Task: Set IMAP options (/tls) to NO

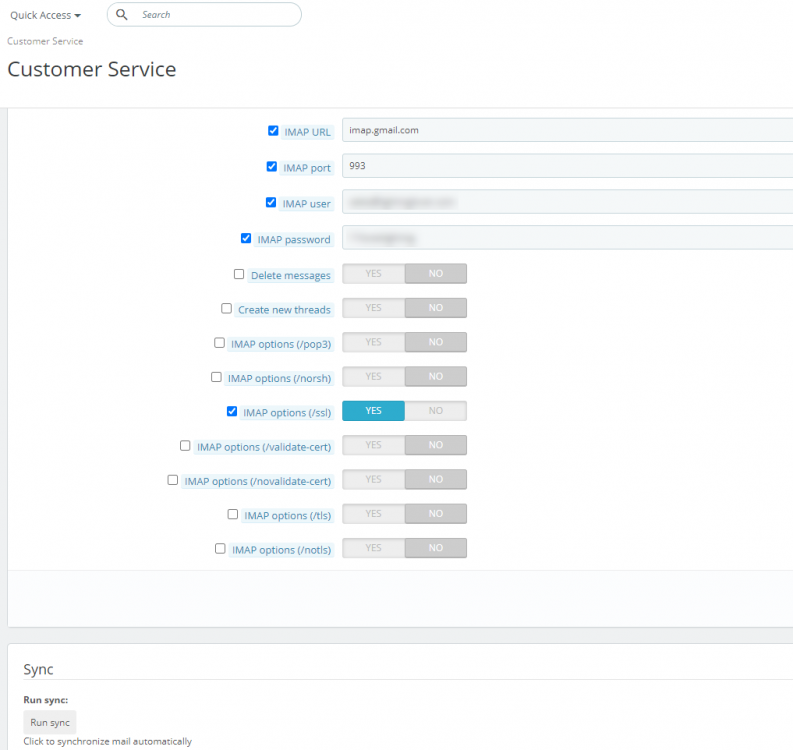Action: click(436, 514)
